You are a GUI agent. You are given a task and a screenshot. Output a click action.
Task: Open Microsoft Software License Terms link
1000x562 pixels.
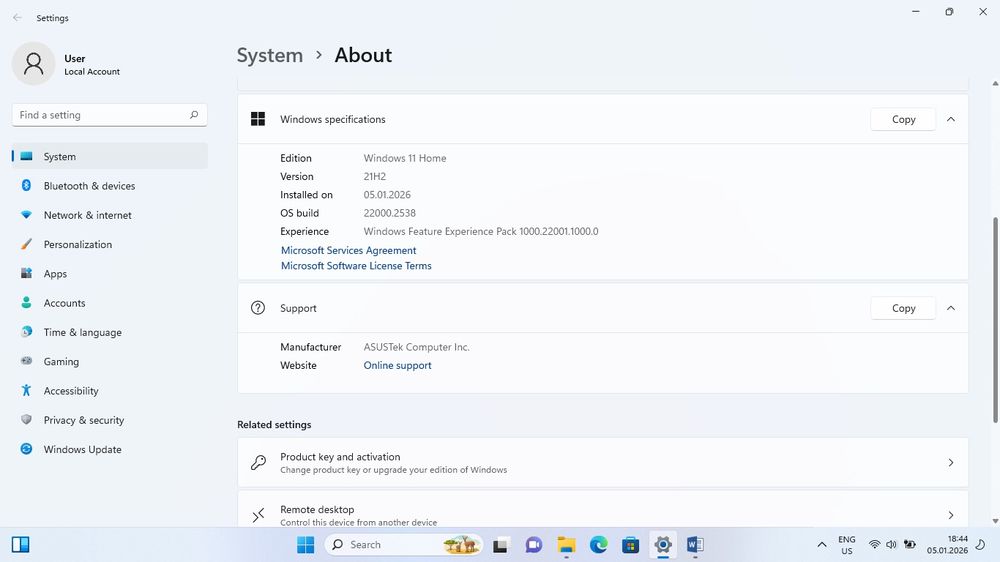click(x=356, y=266)
